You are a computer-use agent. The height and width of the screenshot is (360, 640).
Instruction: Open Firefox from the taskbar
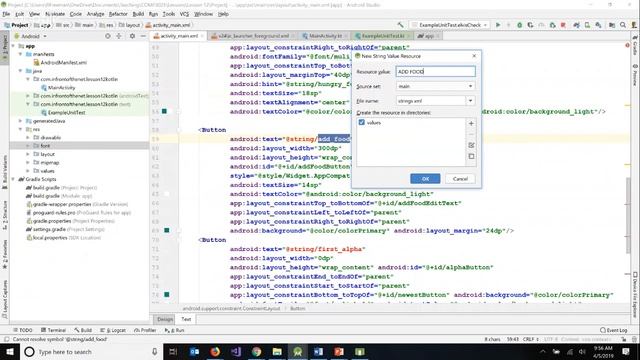pyautogui.click(x=215, y=351)
